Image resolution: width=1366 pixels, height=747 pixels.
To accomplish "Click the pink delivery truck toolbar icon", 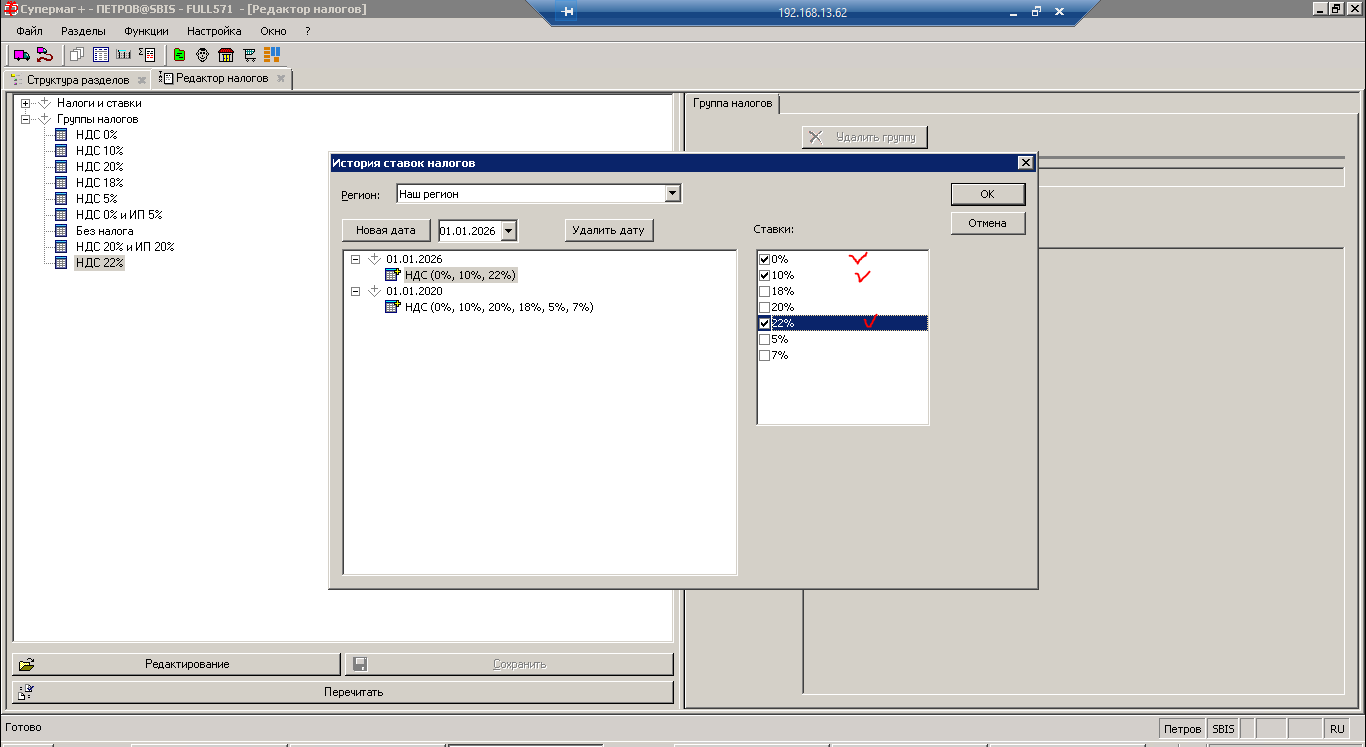I will pos(21,55).
